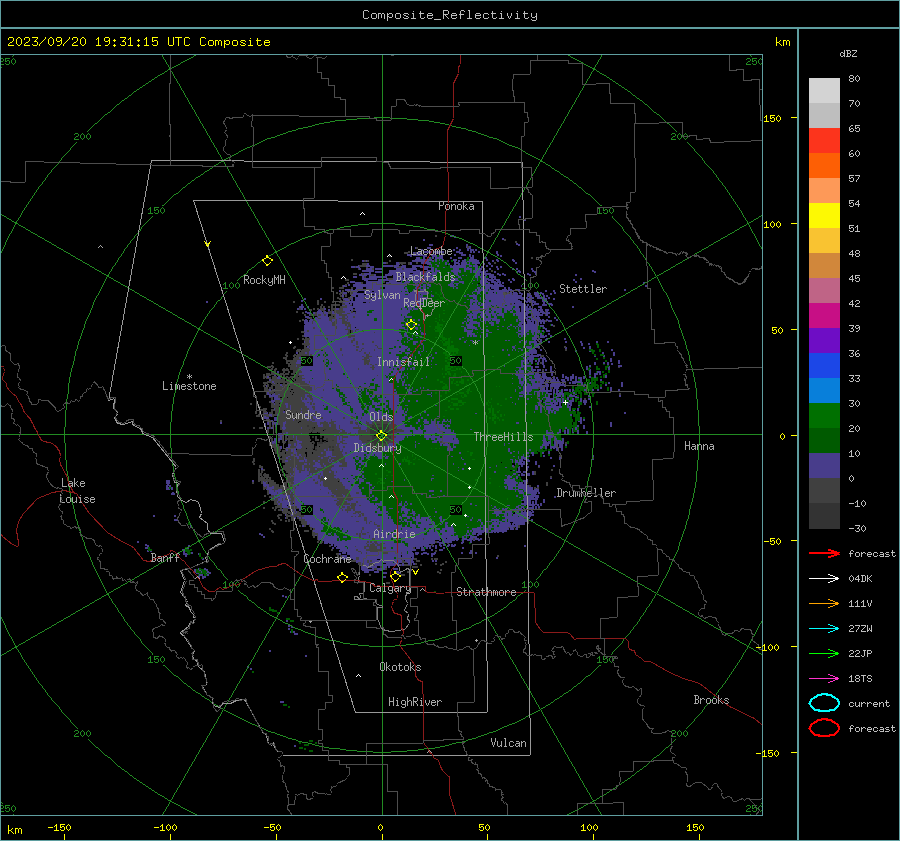
Task: Click the Brooks label
Action: click(711, 700)
